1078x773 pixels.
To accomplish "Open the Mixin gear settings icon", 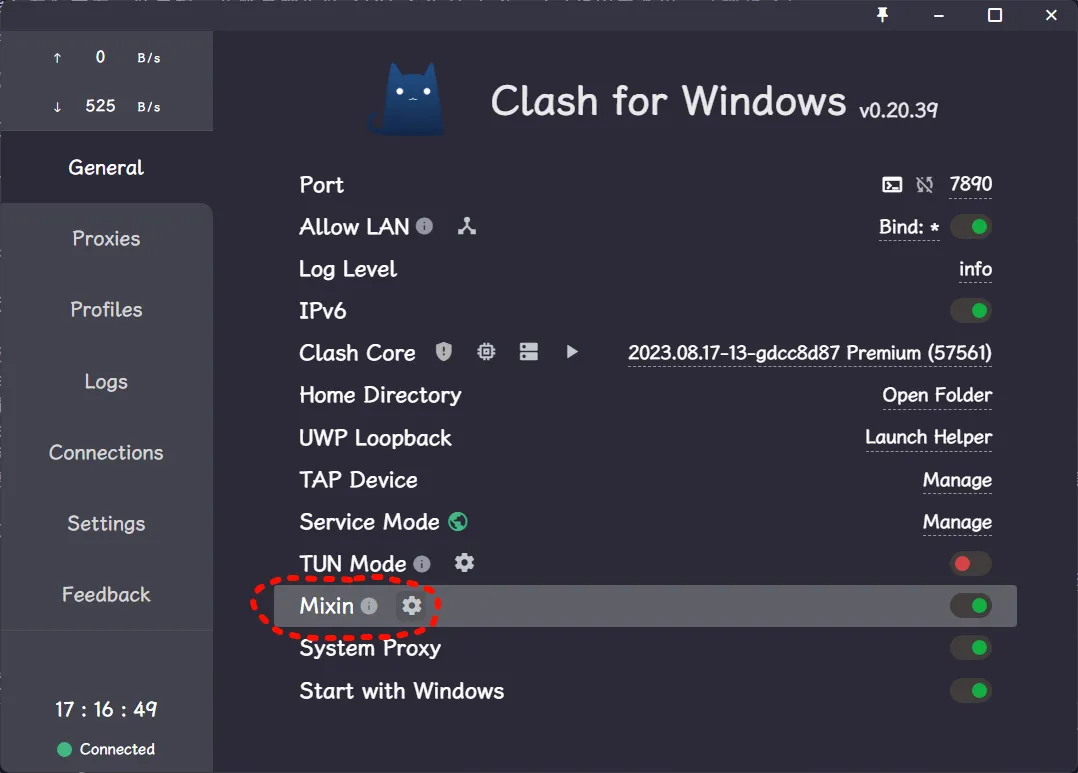I will [x=411, y=605].
